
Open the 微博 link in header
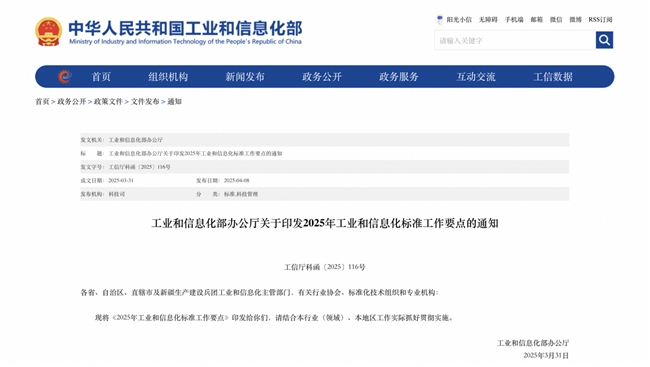(575, 19)
